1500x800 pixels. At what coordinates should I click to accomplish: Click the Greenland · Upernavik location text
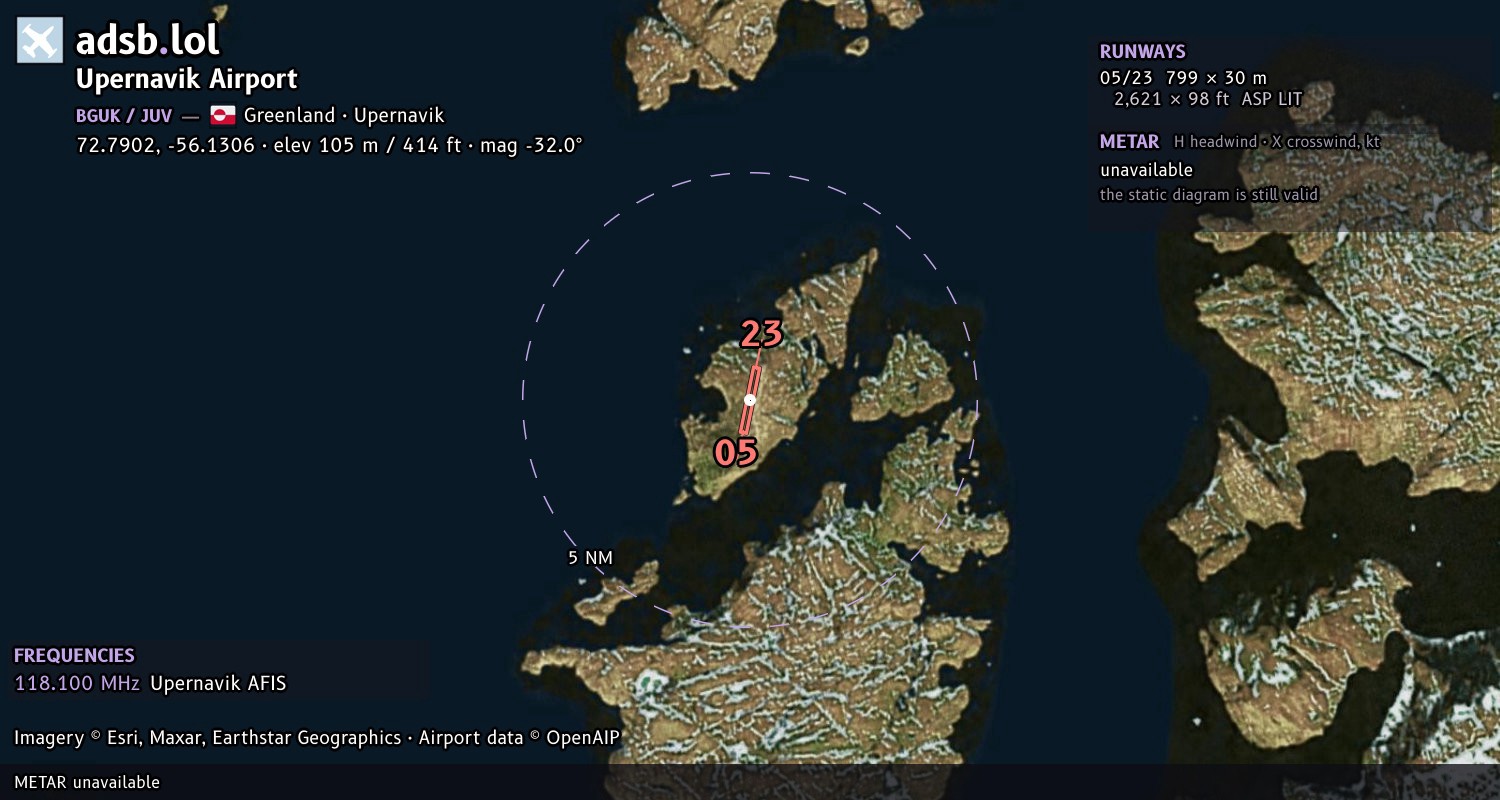point(344,116)
